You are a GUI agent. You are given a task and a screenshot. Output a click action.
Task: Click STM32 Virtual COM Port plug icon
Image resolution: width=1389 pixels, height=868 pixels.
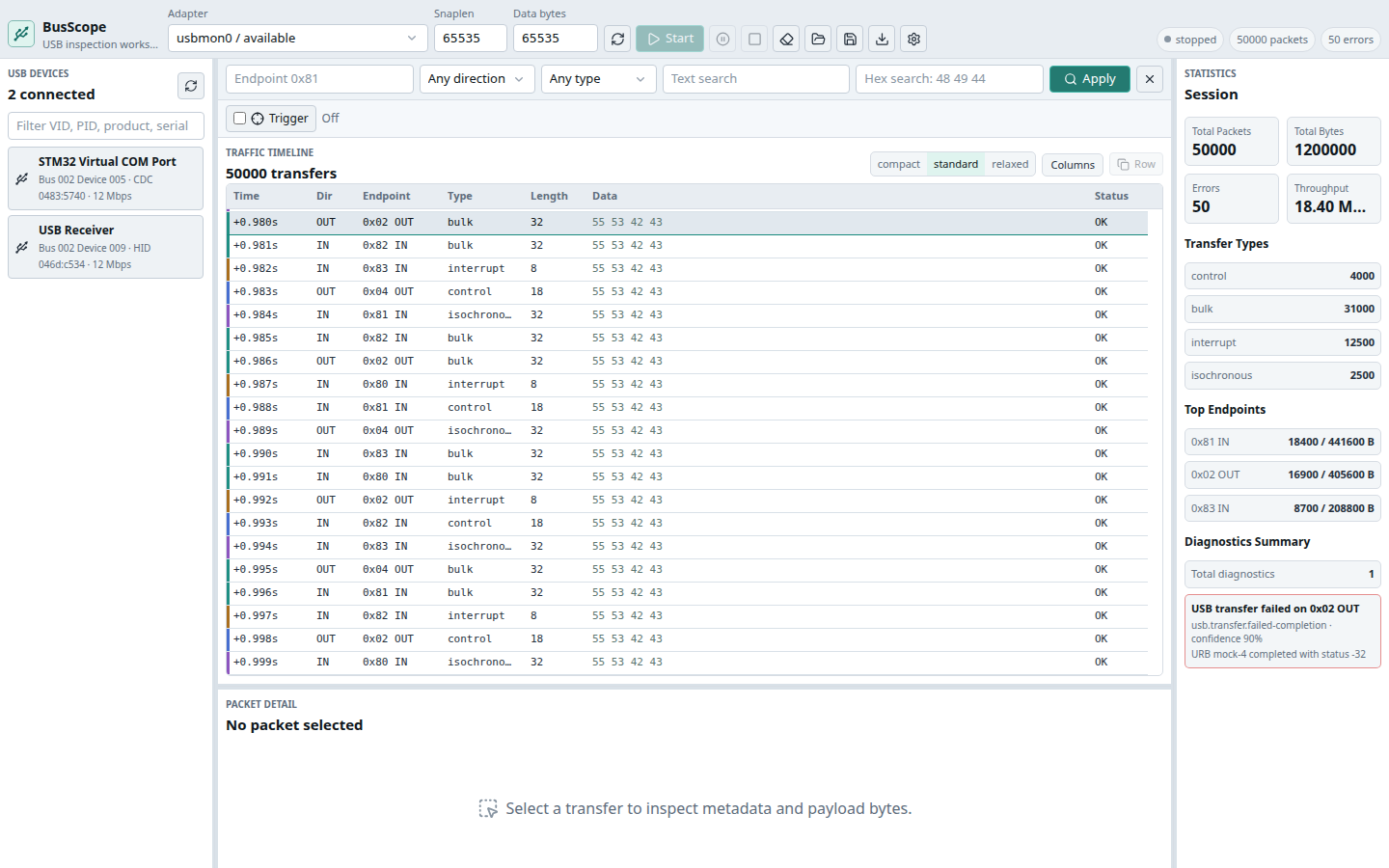click(x=22, y=178)
